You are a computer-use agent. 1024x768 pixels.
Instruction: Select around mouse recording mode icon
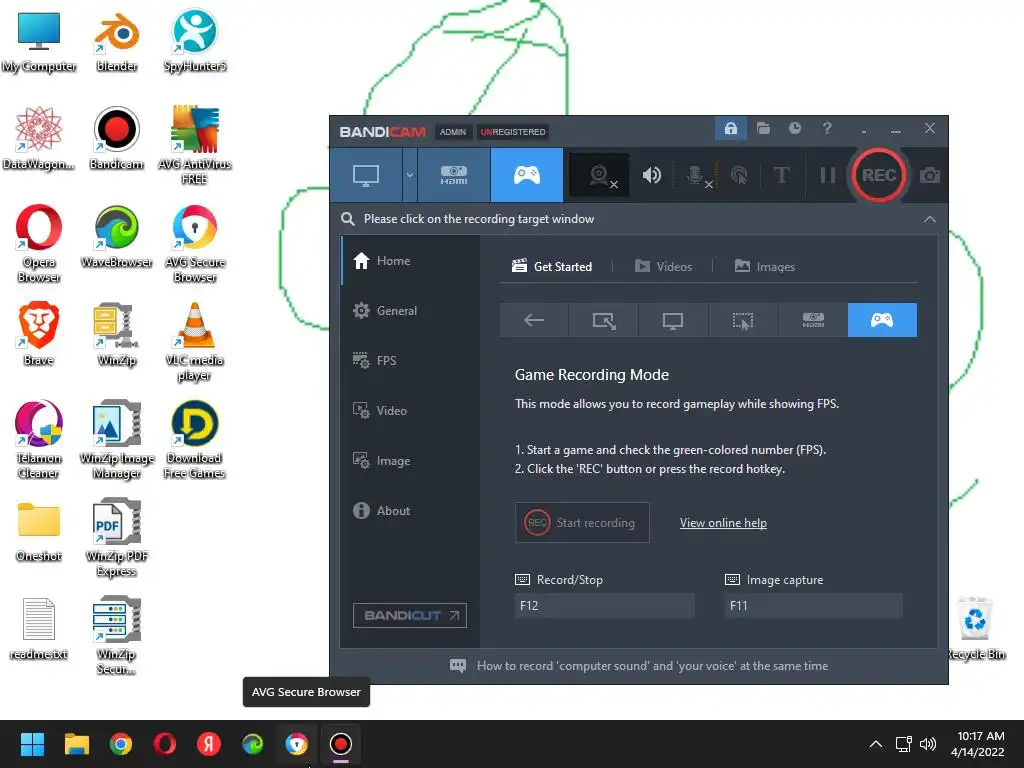click(x=743, y=320)
